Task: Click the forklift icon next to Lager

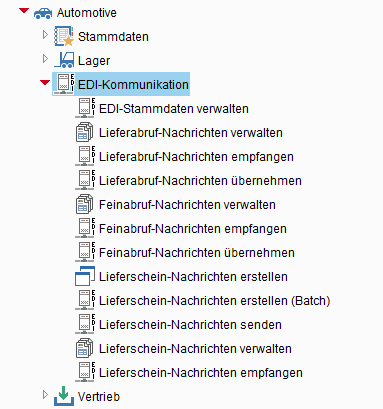Action: [64, 60]
